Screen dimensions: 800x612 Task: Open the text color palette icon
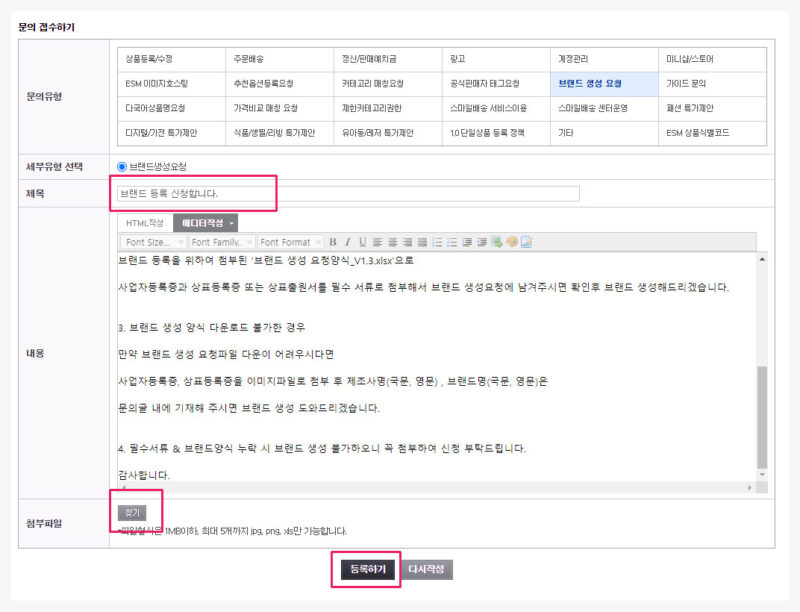[511, 242]
